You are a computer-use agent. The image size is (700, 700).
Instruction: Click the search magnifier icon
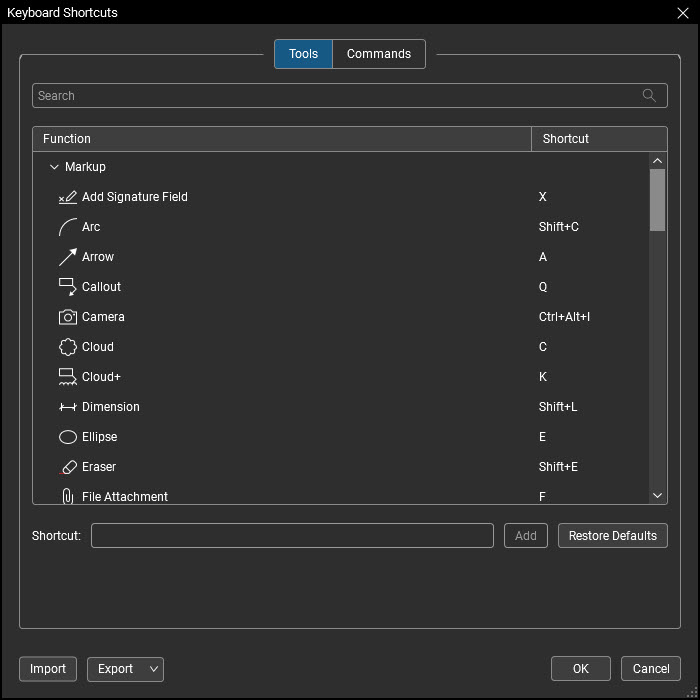coord(649,96)
